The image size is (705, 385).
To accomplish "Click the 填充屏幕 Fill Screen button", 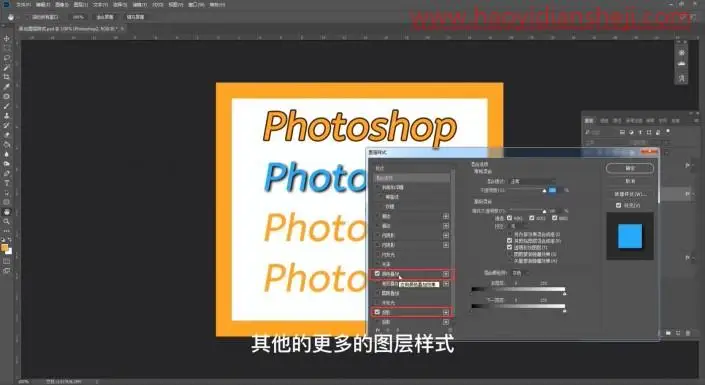I will pyautogui.click(x=135, y=17).
